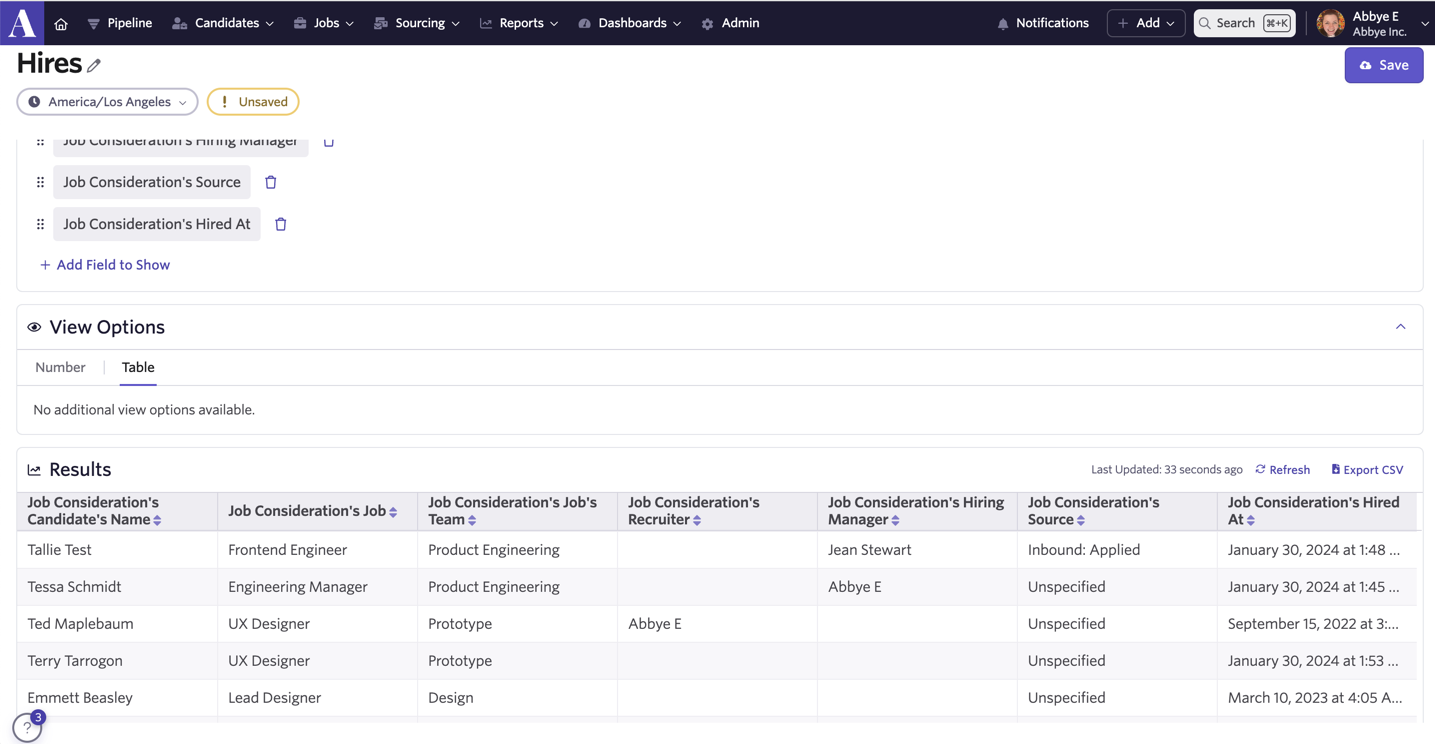This screenshot has width=1435, height=744.
Task: Click the Notifications bell
Action: point(1043,23)
